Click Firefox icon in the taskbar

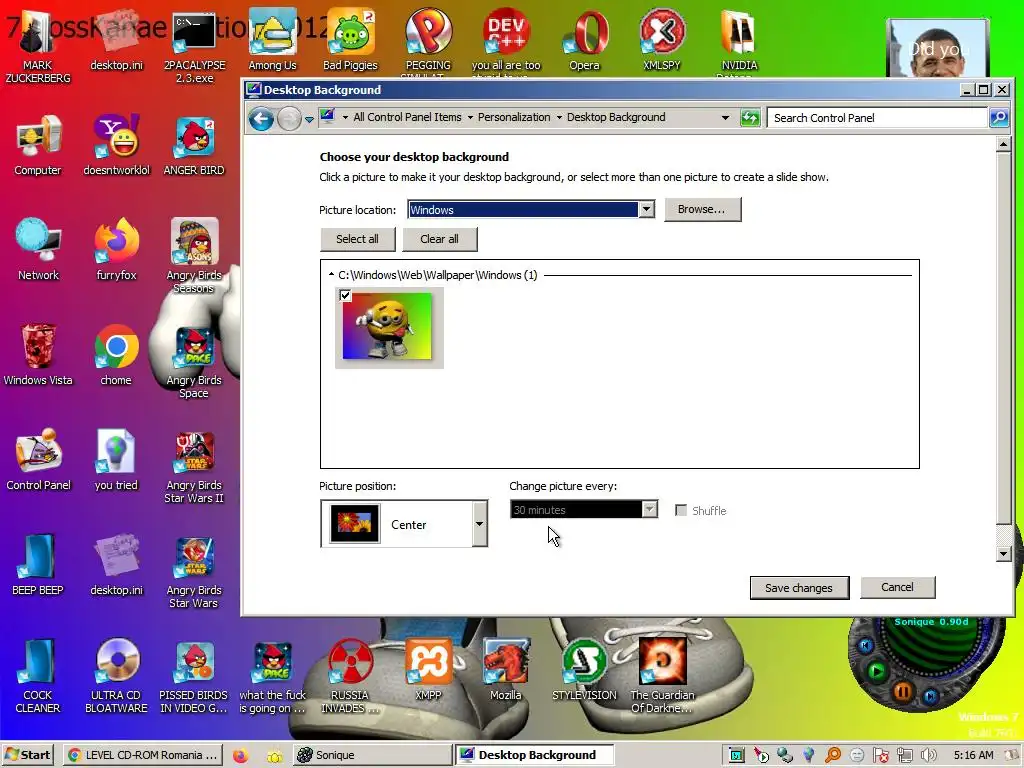pos(240,755)
